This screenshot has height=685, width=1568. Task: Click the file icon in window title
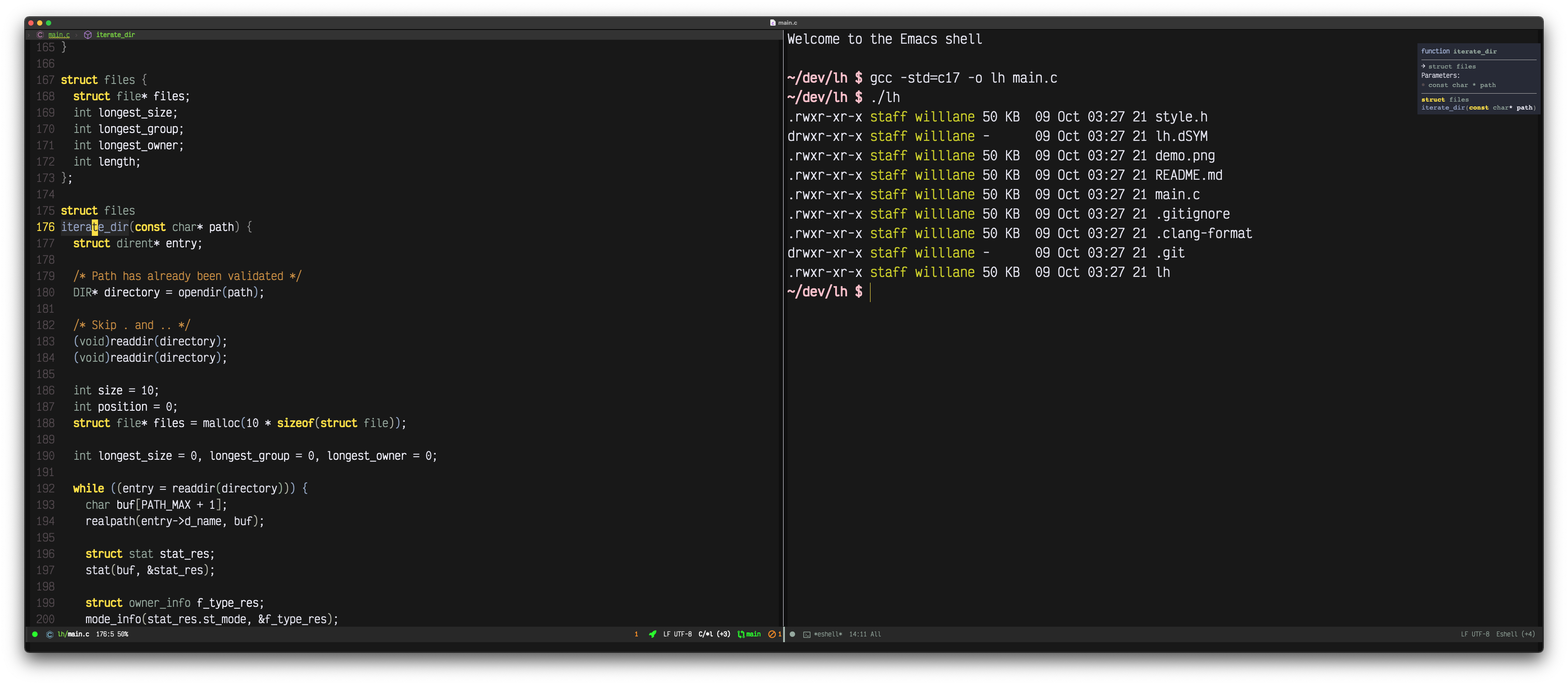coord(773,23)
